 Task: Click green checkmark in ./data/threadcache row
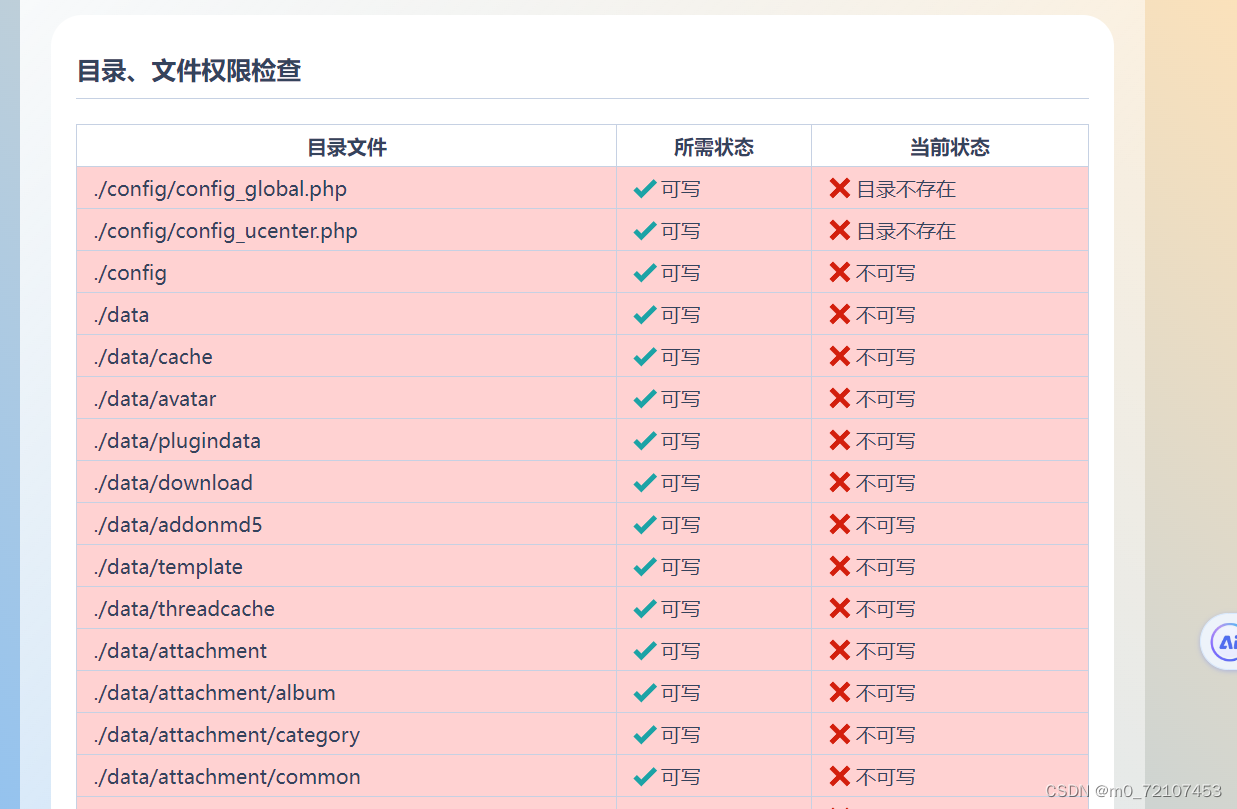click(645, 608)
